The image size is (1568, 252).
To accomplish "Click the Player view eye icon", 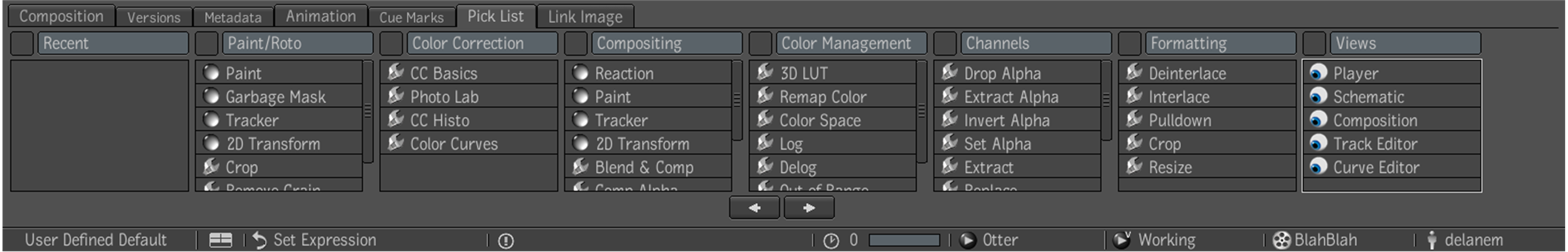I will pos(1318,73).
